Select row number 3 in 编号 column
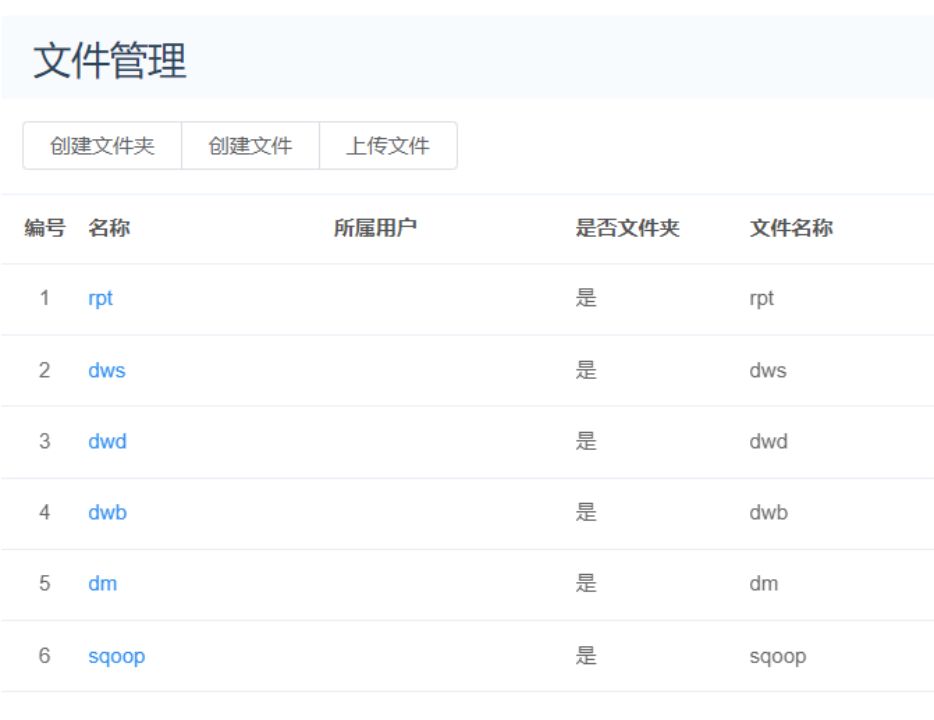 point(44,441)
